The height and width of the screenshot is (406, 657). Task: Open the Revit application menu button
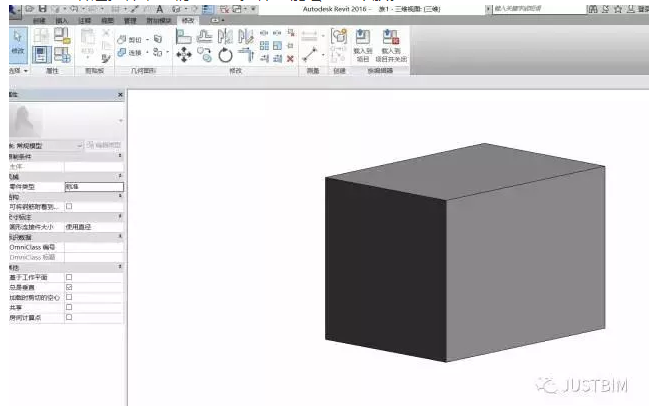[x=15, y=10]
